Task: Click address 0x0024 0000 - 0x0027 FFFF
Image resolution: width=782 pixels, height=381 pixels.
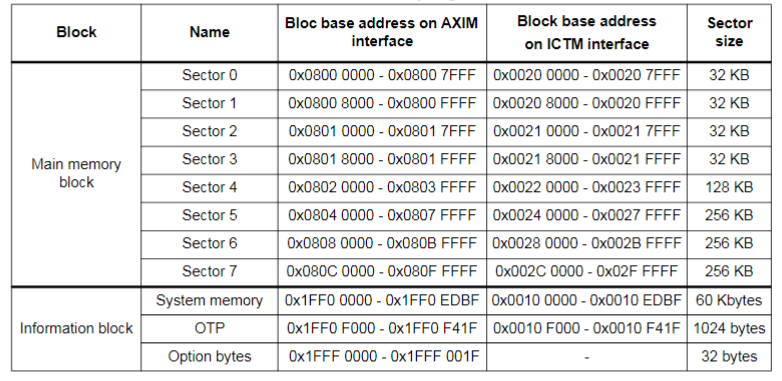Action: (x=586, y=215)
